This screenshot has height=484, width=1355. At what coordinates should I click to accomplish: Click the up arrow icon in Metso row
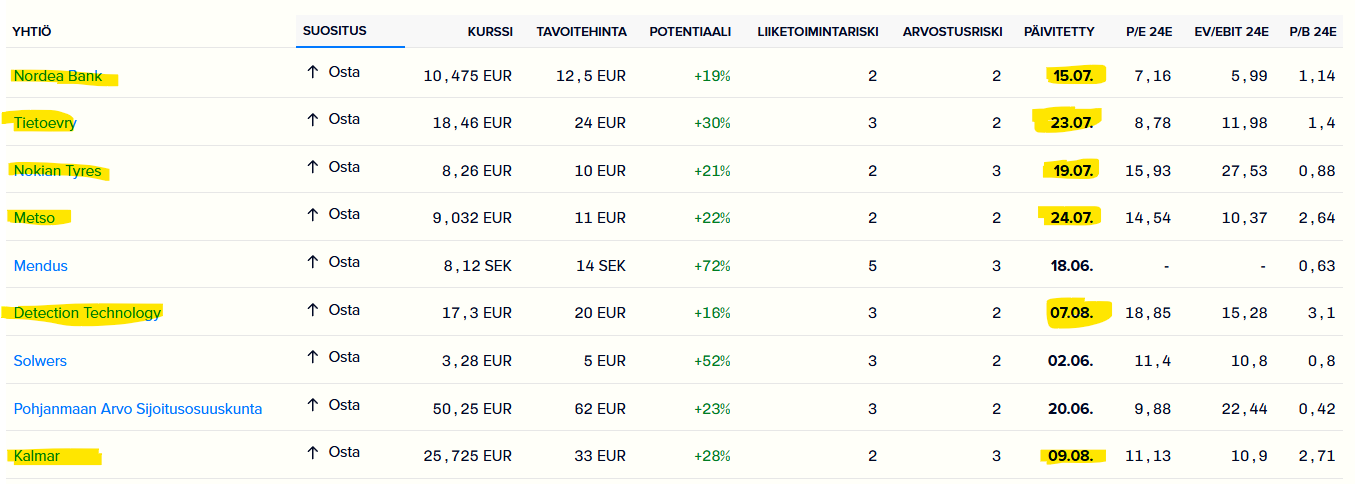(x=312, y=214)
